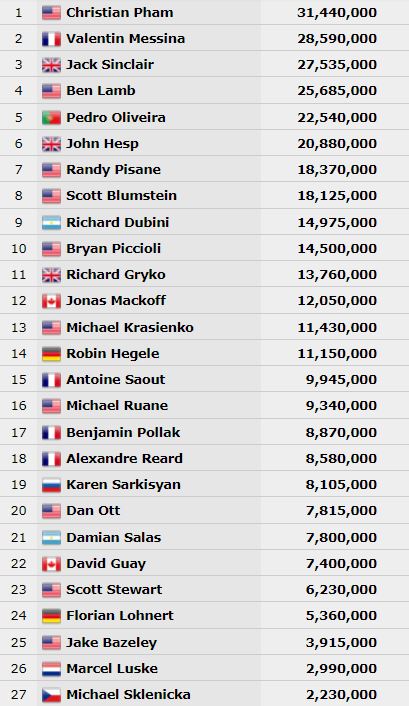Screen dimensions: 409x706
Task: Click the Czech flag next to Michael Sklenicka
Action: click(x=51, y=695)
